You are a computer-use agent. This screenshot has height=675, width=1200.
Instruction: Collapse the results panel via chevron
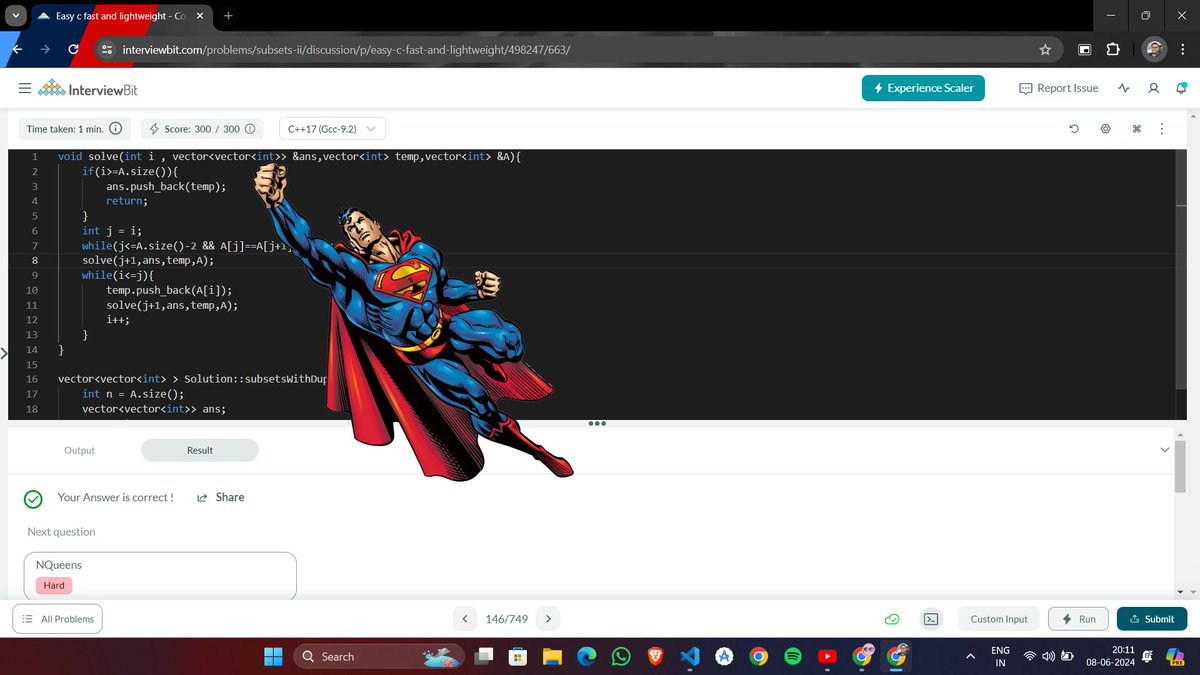pos(1165,450)
